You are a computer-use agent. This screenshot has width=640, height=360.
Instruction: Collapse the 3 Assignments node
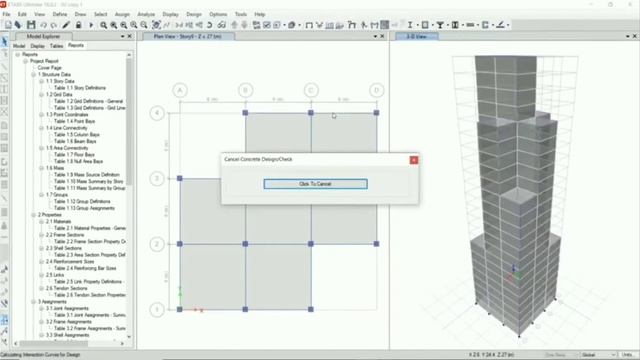33,302
